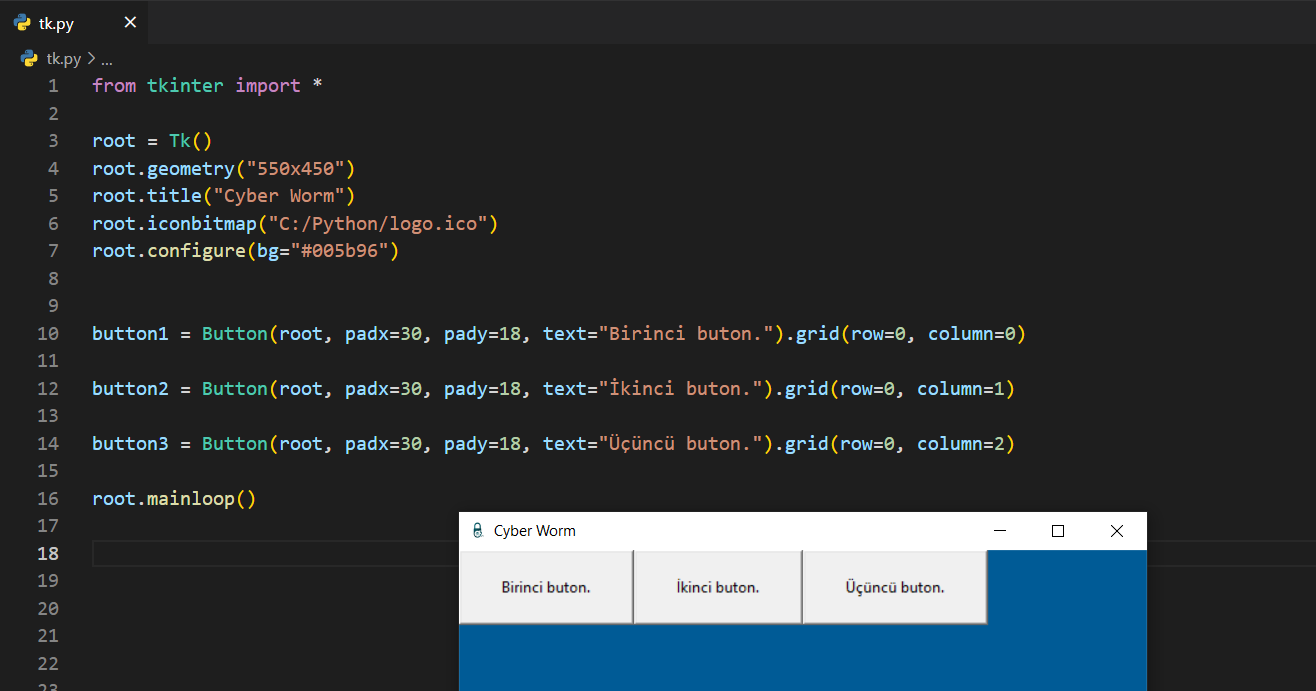This screenshot has width=1316, height=691.
Task: Click the Cyber Worm window logo icon
Action: (477, 531)
